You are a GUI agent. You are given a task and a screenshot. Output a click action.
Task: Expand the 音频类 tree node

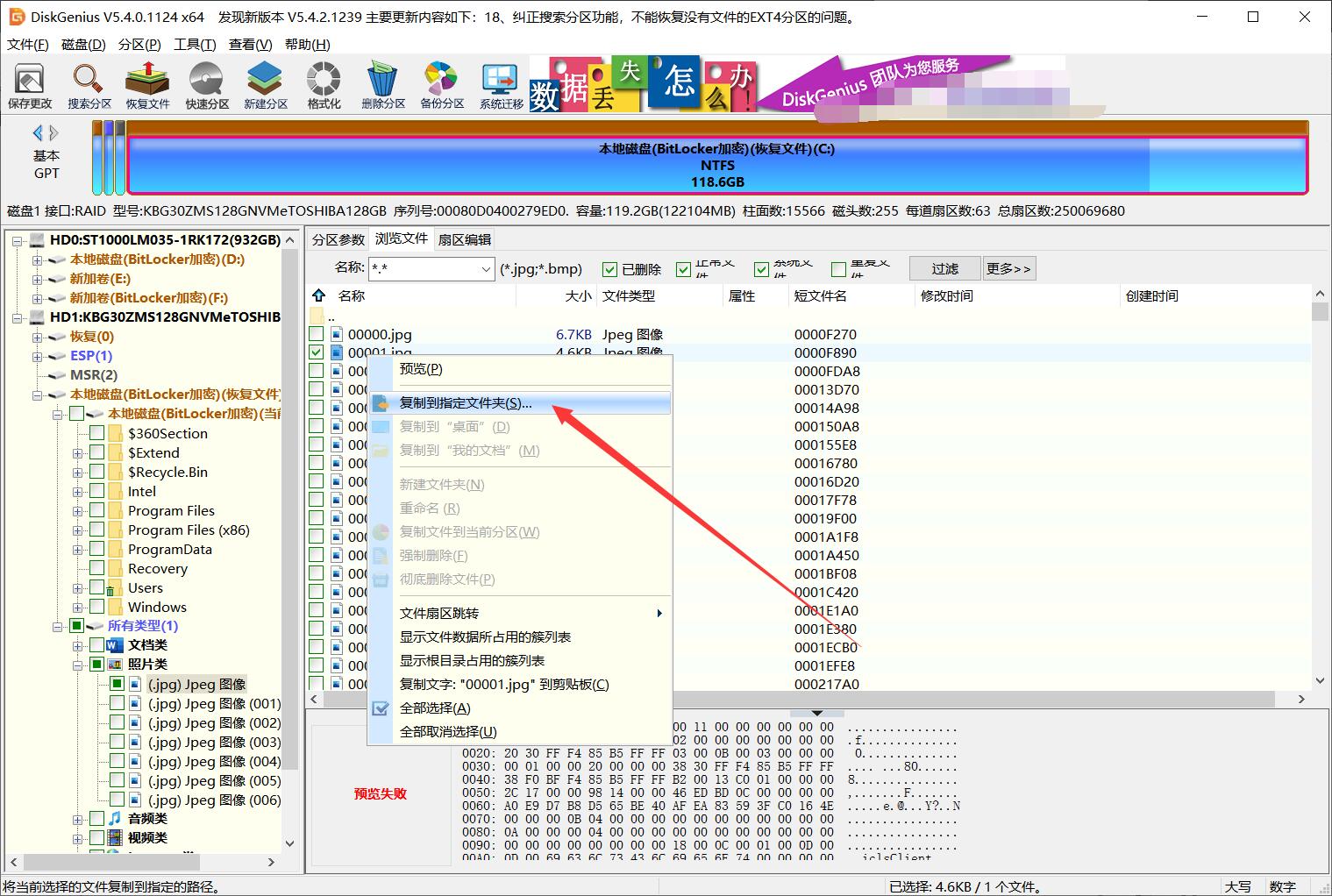[x=78, y=819]
